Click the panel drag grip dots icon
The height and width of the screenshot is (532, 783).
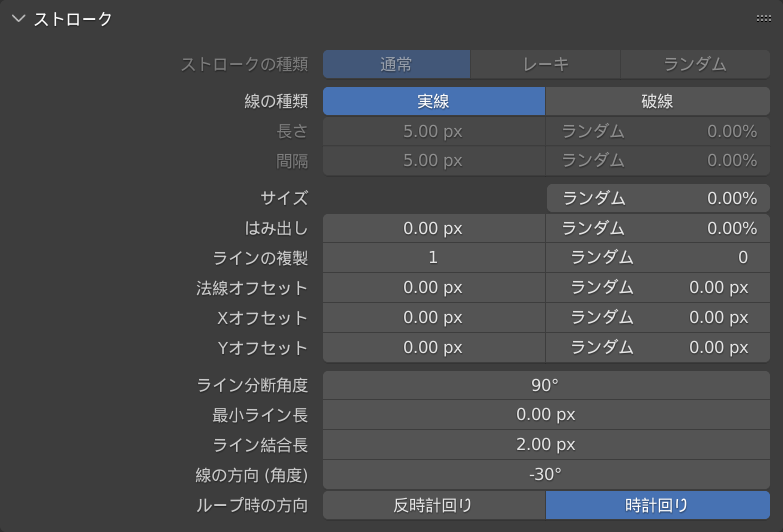(763, 19)
